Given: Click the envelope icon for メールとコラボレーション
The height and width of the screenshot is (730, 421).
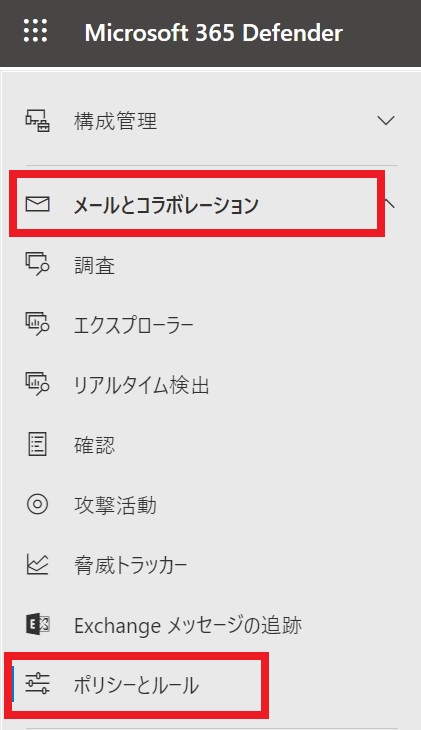Looking at the screenshot, I should coord(37,204).
